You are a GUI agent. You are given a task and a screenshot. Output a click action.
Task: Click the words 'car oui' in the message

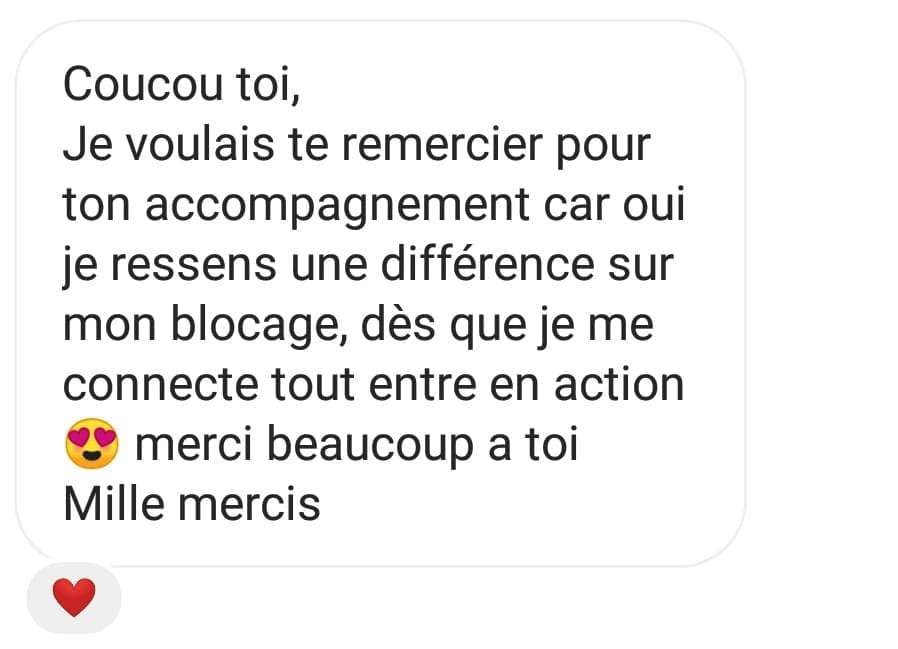(x=614, y=205)
